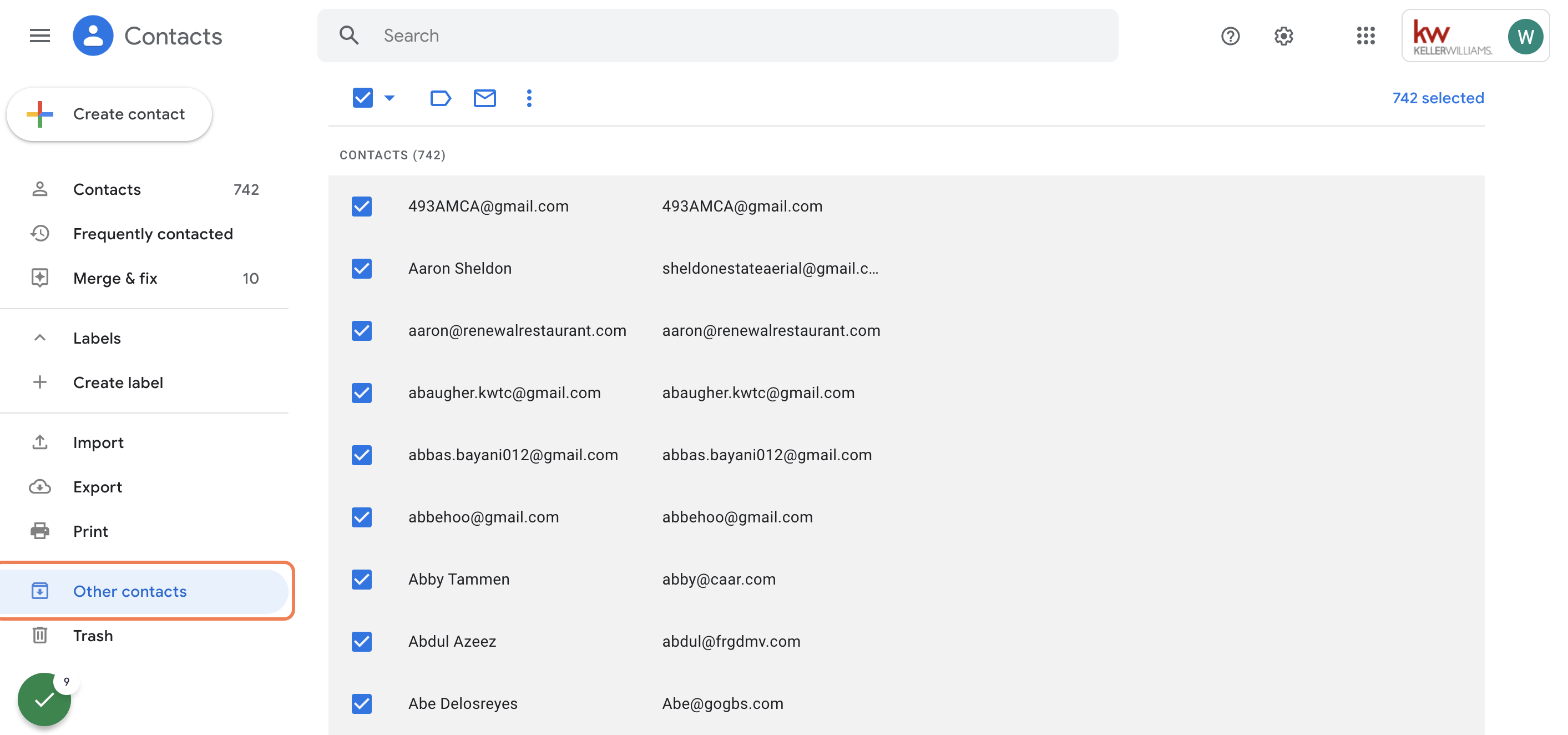Open the Contacts sidebar item
This screenshot has height=735, width=1568.
click(x=144, y=189)
